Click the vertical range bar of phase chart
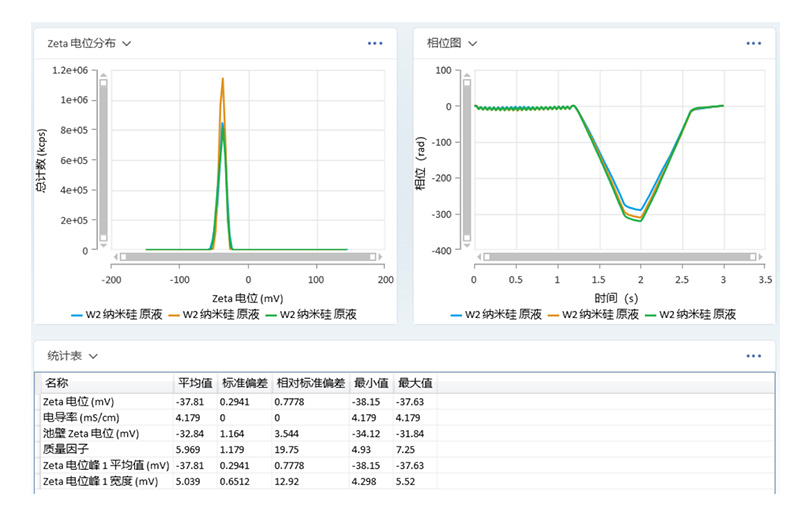 coord(466,160)
